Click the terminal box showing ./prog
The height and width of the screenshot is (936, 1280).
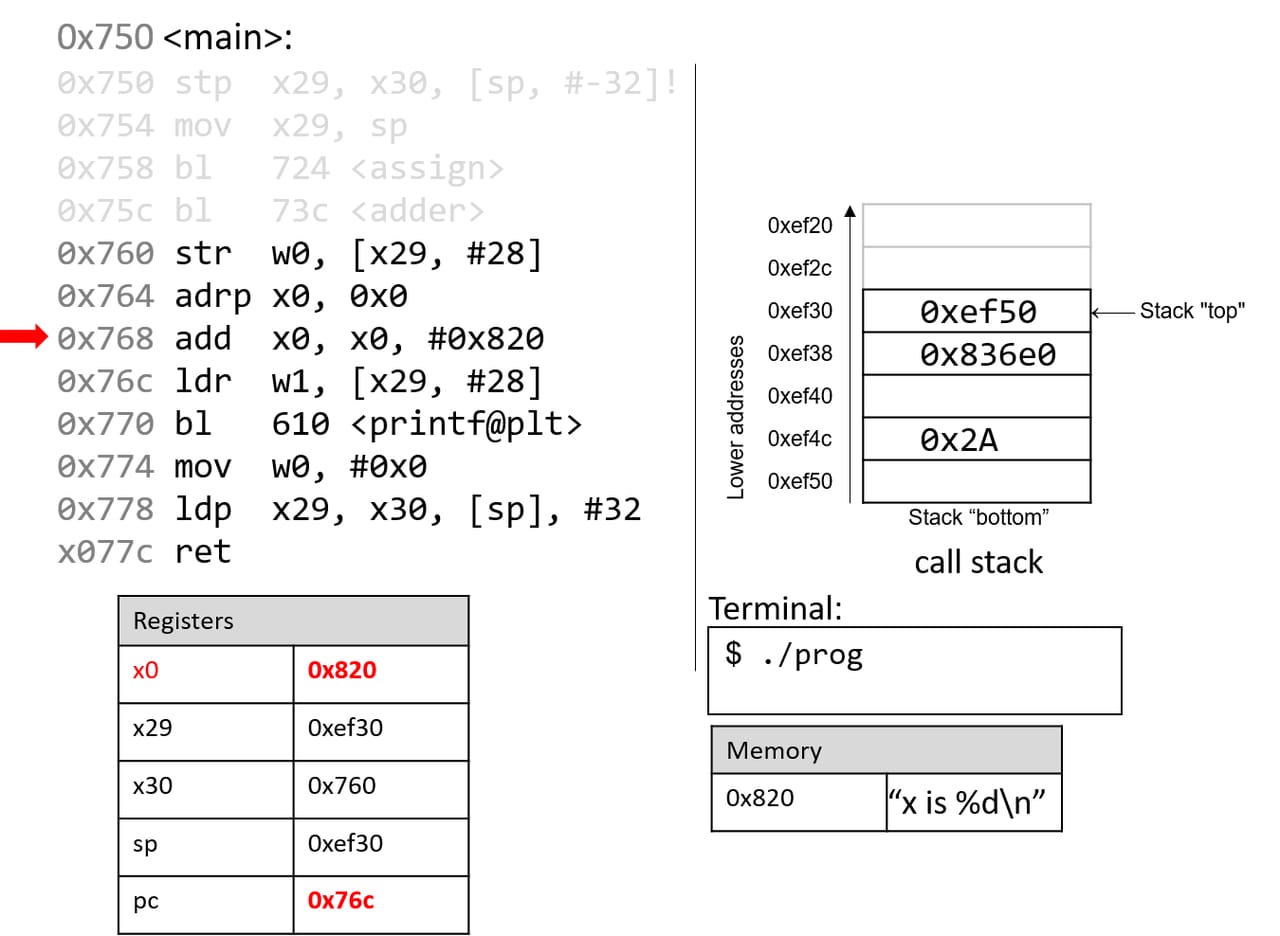click(x=914, y=670)
